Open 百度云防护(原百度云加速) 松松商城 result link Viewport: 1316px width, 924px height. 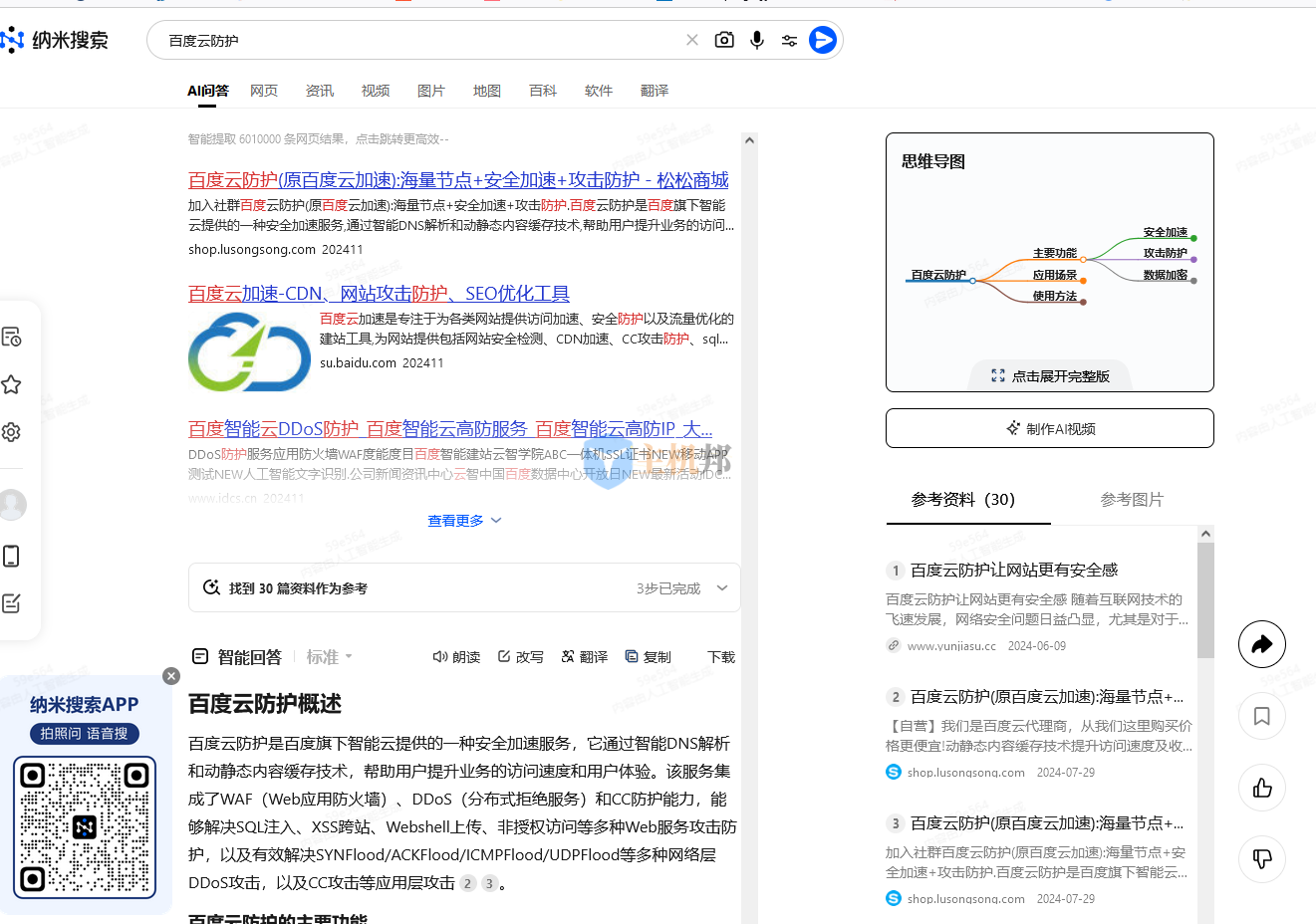click(458, 180)
